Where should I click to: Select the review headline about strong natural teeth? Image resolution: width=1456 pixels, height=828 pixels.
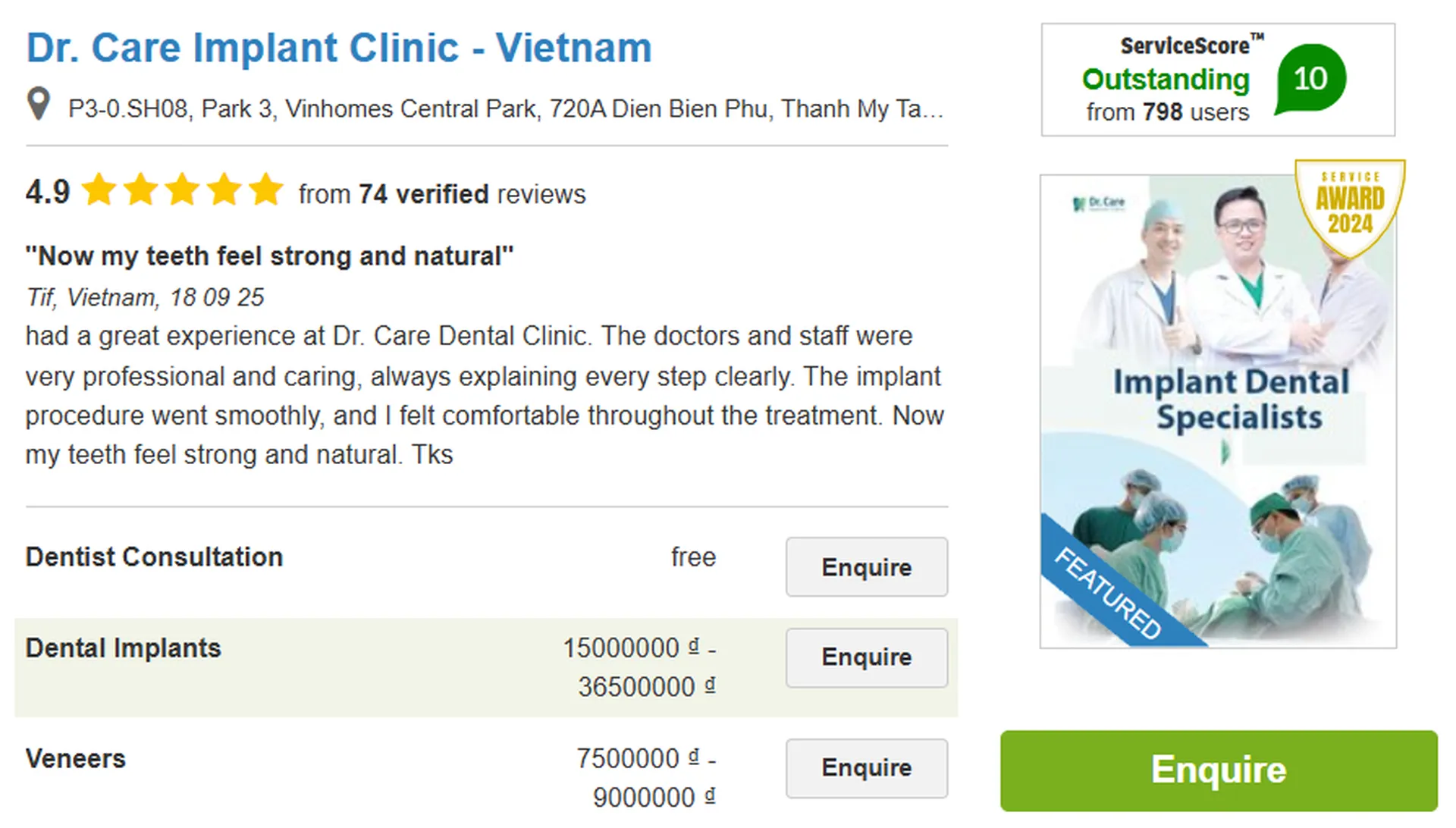tap(269, 256)
